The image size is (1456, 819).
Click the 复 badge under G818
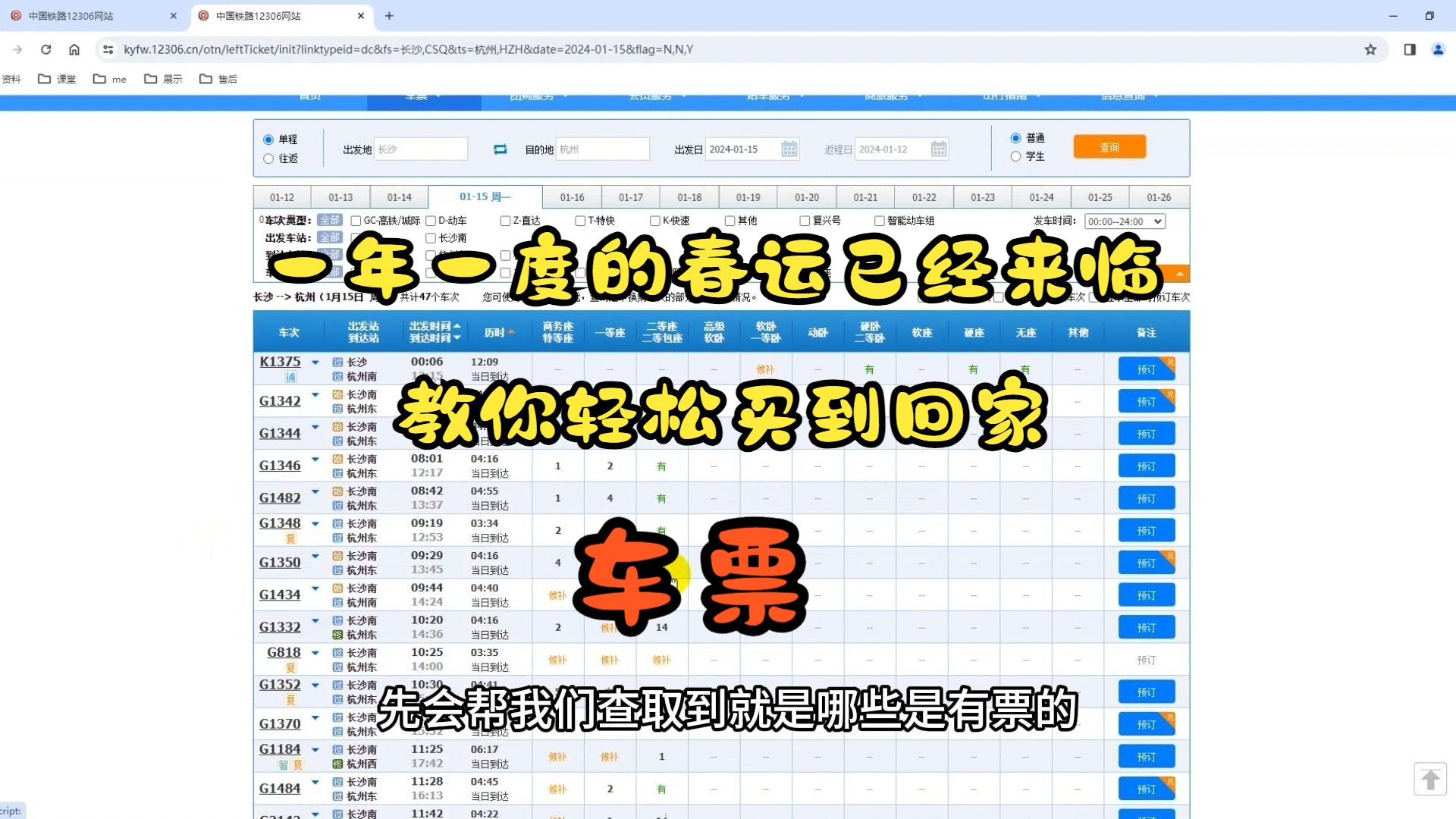coord(290,668)
